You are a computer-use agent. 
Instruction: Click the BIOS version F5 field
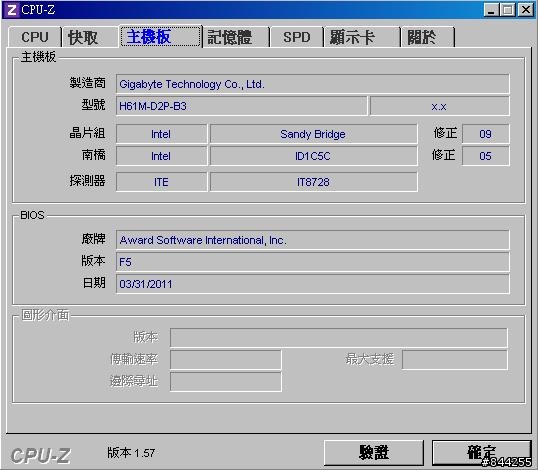[313, 262]
